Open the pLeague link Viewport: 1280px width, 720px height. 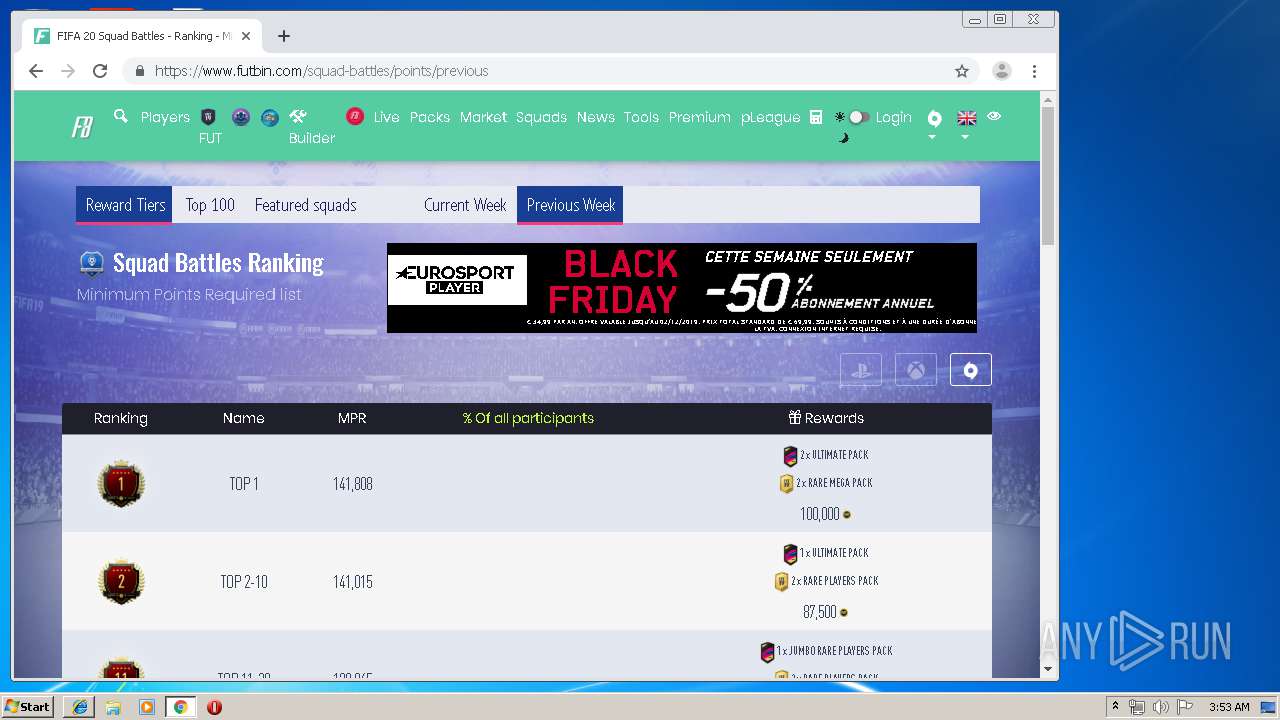tap(770, 117)
